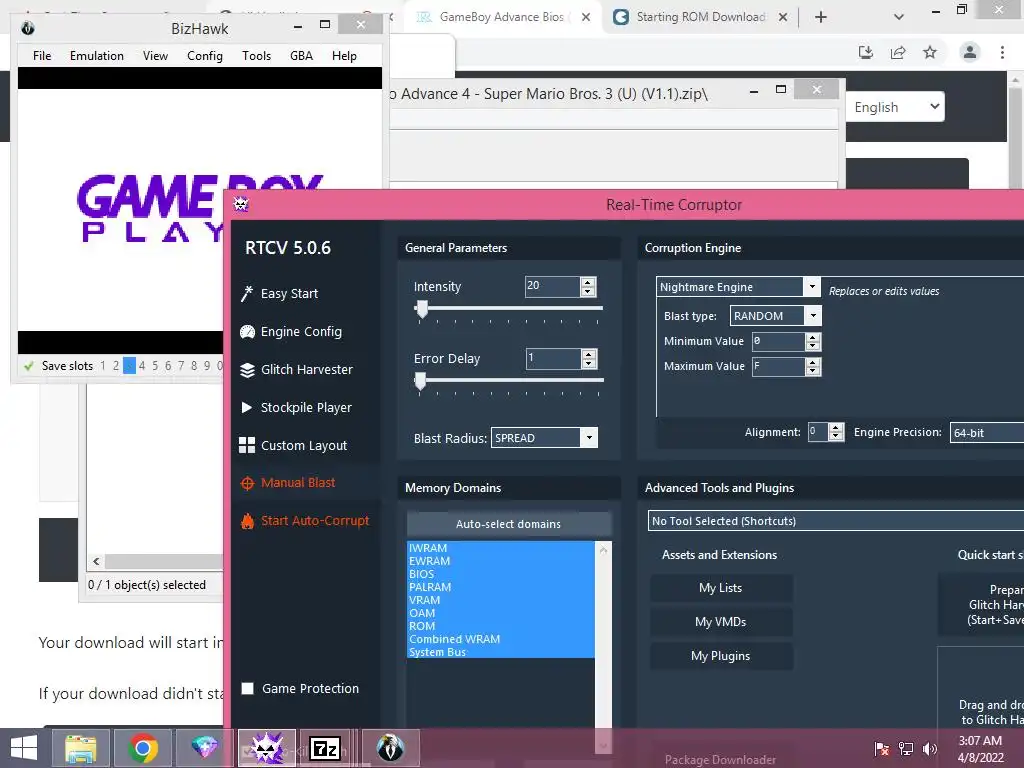Screen dimensions: 1024x768
Task: Open BizHawk Config menu
Action: click(204, 56)
